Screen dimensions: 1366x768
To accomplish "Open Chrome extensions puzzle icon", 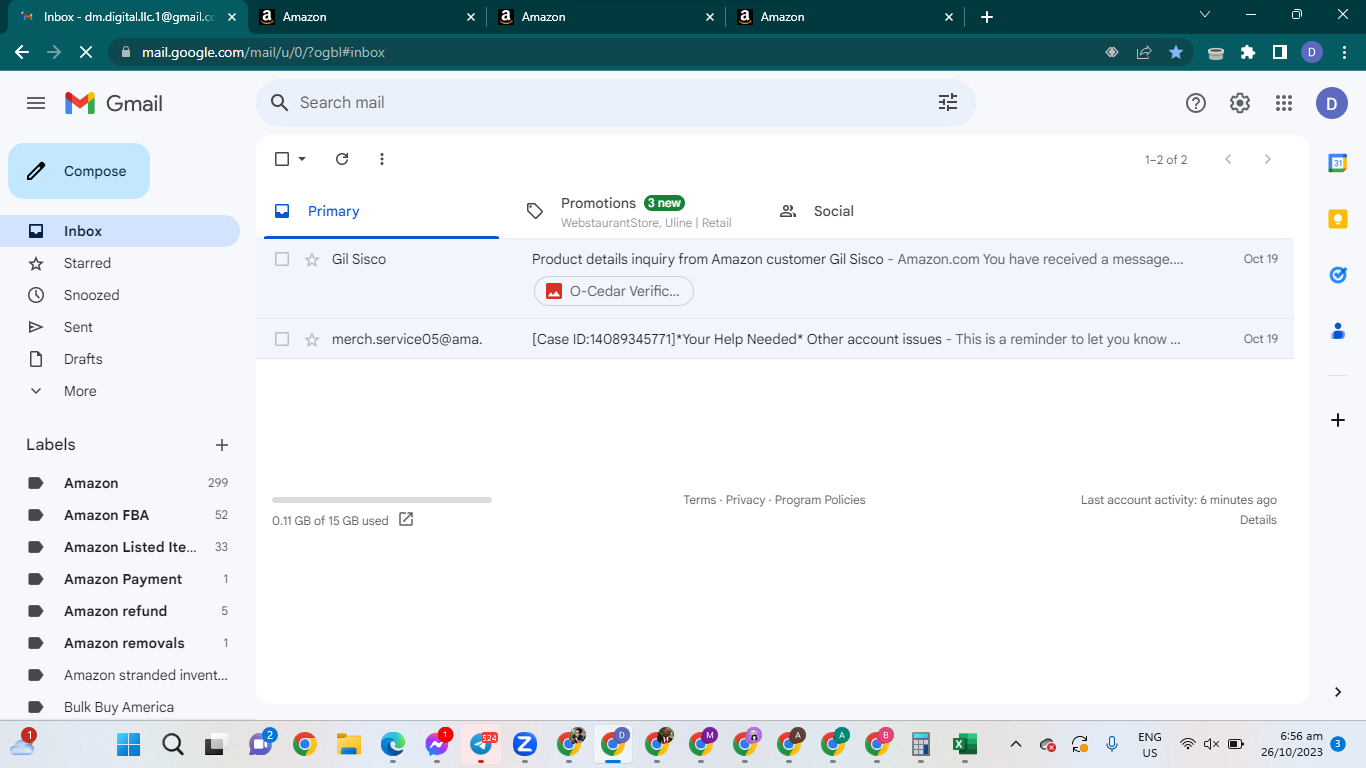I will pyautogui.click(x=1247, y=52).
